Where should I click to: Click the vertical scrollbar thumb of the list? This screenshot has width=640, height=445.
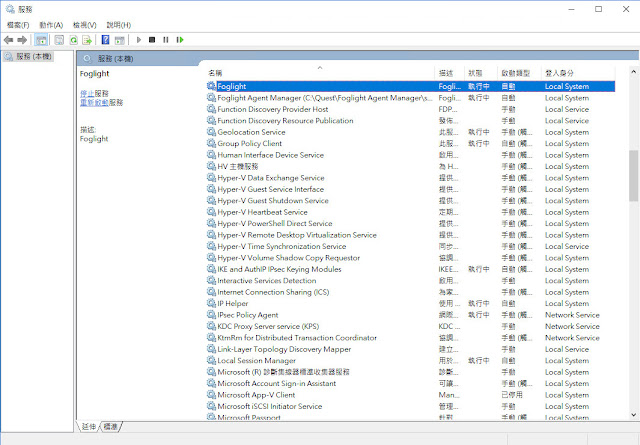pyautogui.click(x=633, y=176)
